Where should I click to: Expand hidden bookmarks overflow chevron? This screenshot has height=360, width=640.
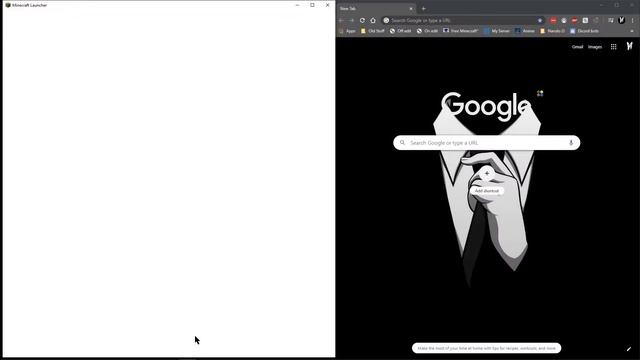[632, 31]
